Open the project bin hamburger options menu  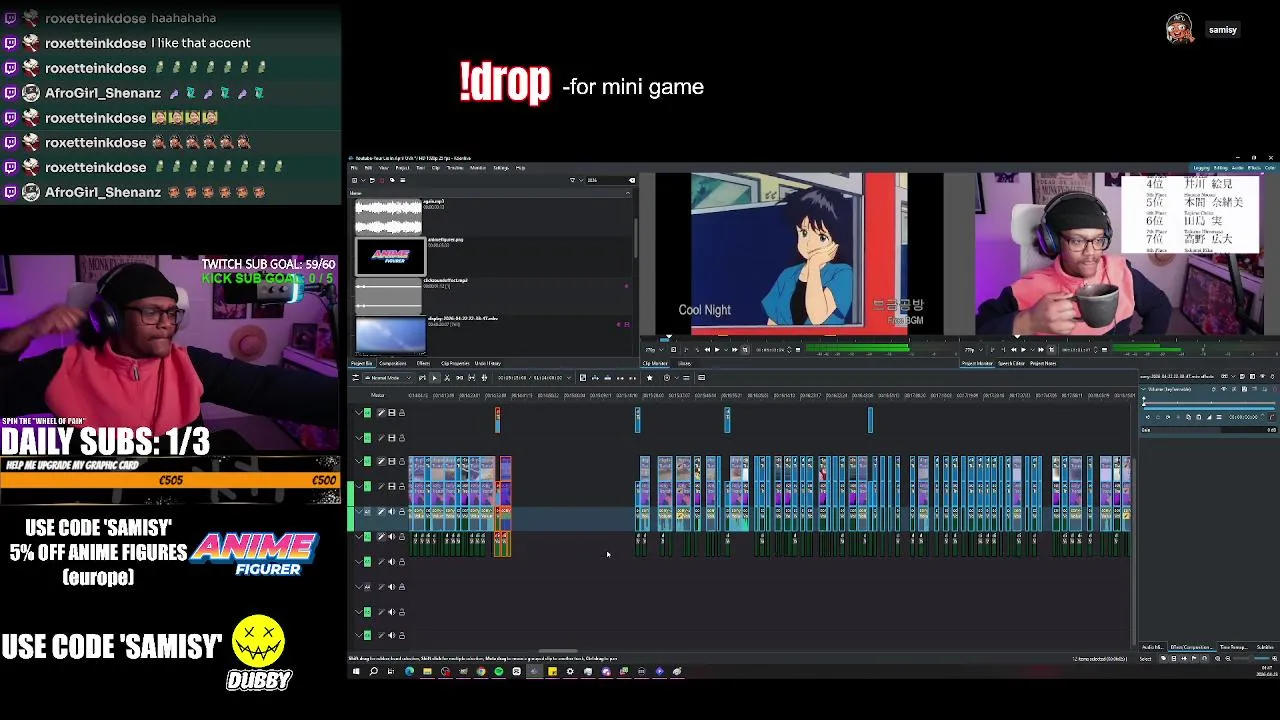pyautogui.click(x=403, y=180)
